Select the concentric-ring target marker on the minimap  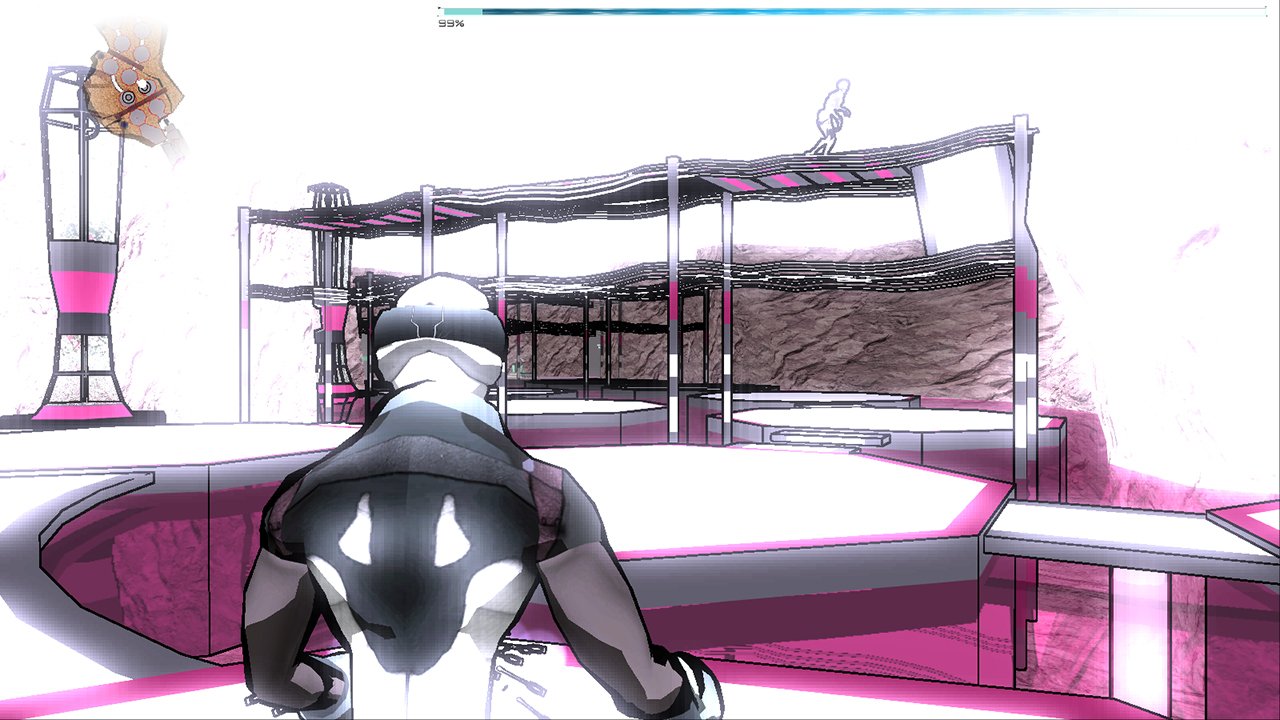(128, 97)
